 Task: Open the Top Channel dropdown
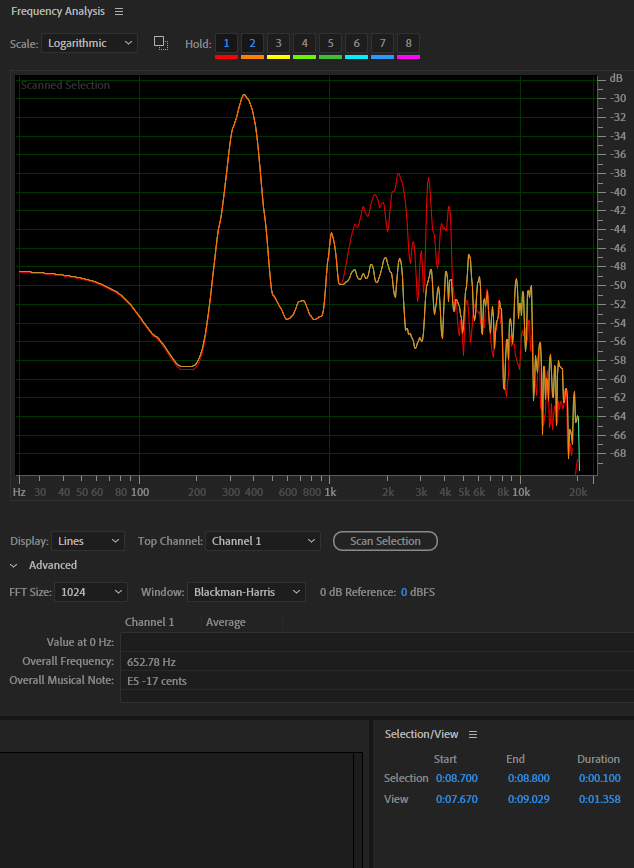pos(263,541)
